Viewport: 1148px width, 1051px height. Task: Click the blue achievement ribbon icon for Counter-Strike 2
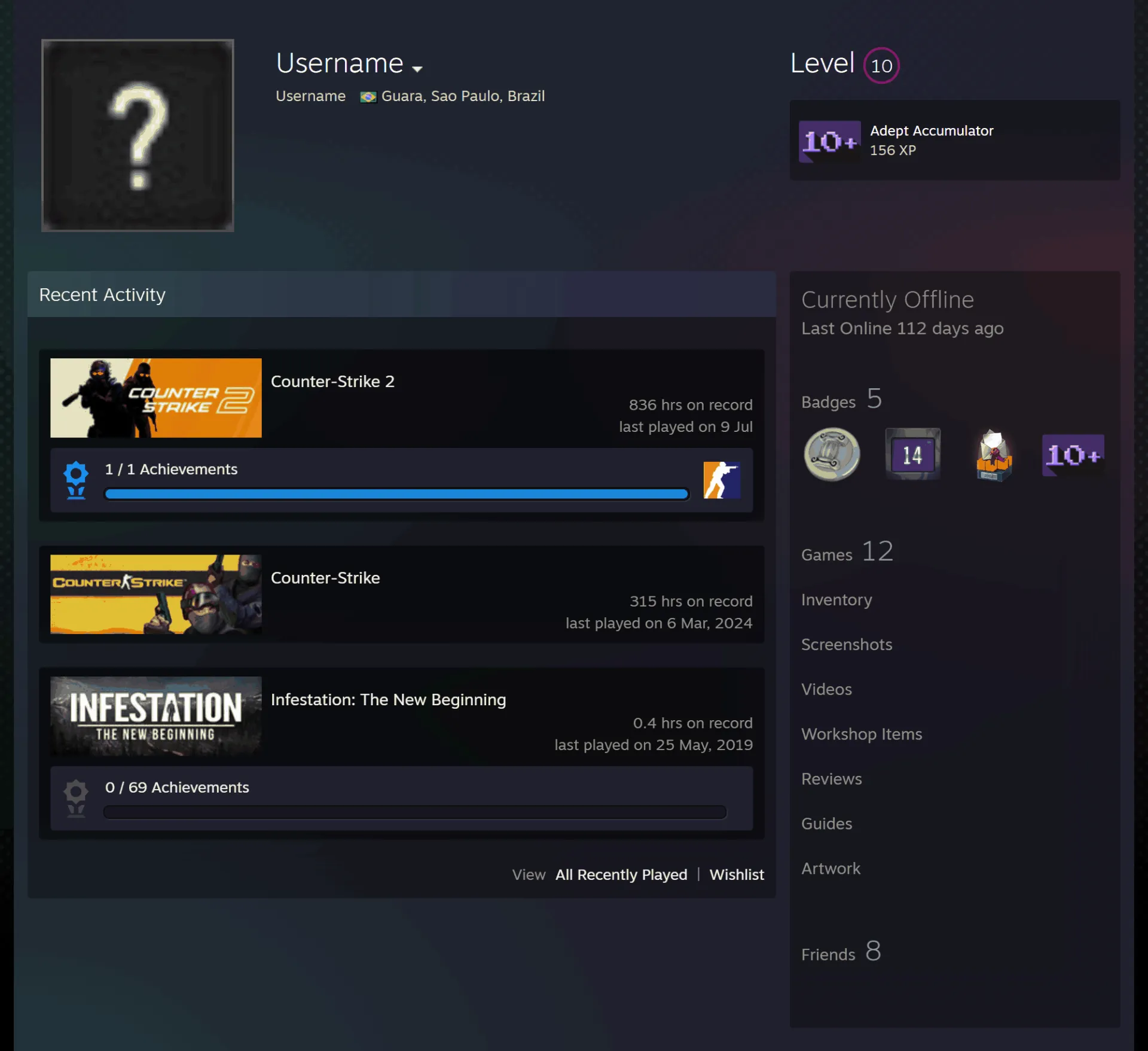tap(76, 480)
